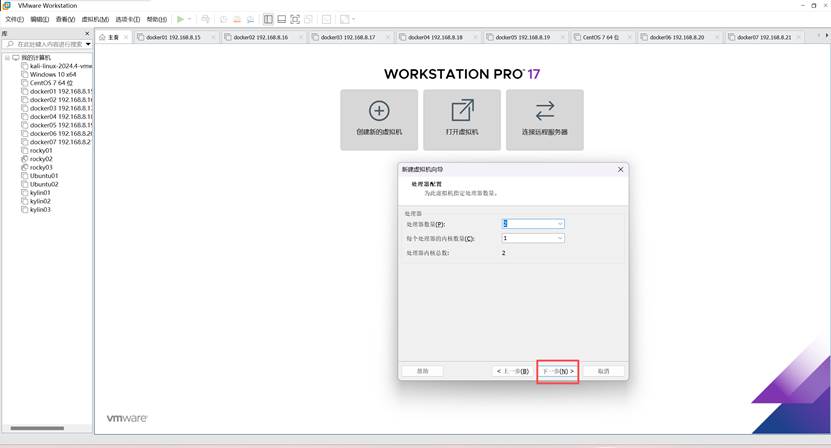
Task: Open the 查看(V) menu
Action: (65, 19)
